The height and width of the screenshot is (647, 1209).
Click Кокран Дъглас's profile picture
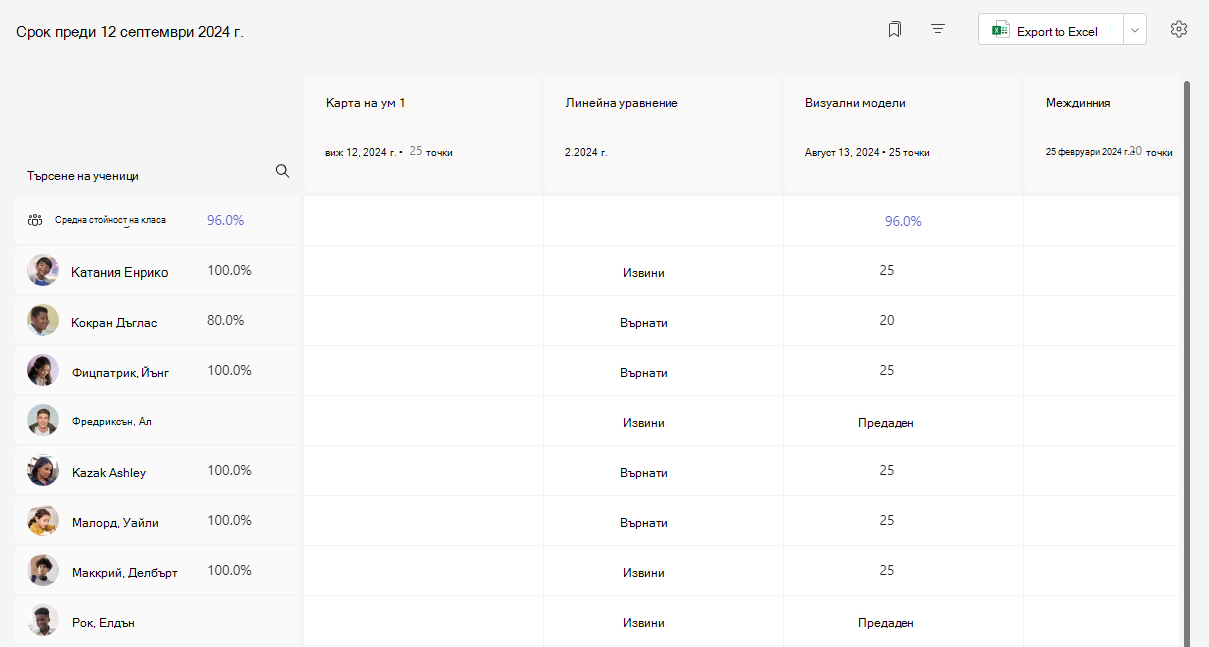click(x=43, y=320)
